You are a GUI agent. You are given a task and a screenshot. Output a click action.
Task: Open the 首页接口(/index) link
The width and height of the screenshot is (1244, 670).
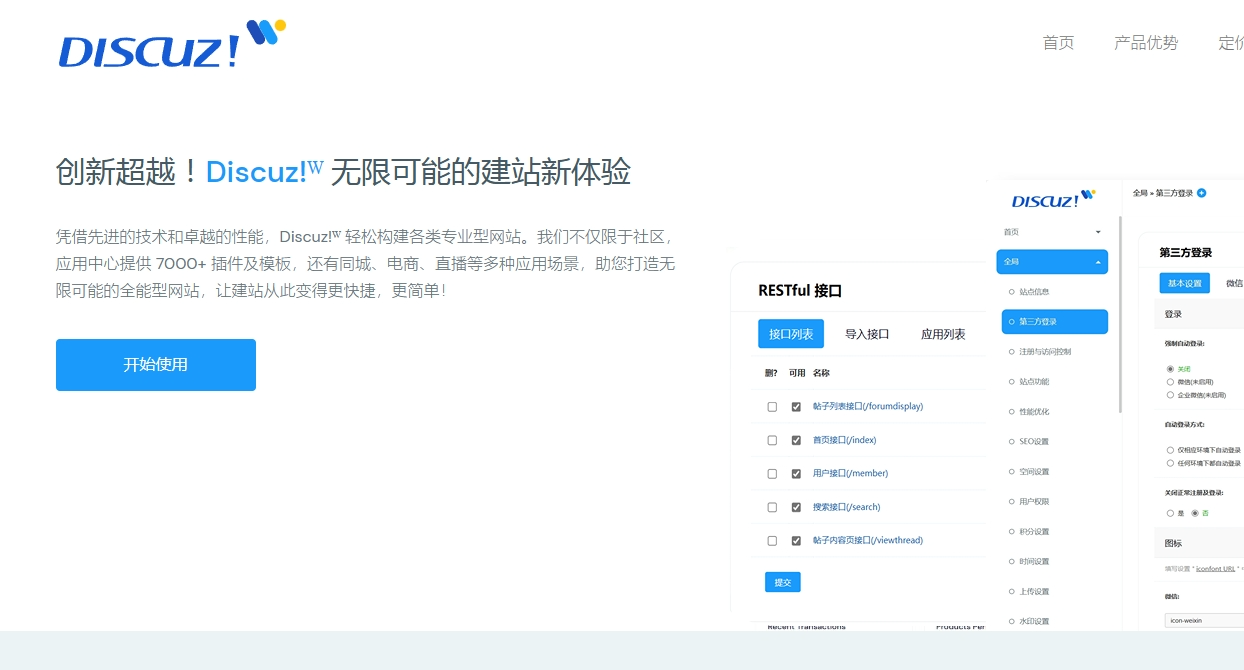[x=845, y=440]
